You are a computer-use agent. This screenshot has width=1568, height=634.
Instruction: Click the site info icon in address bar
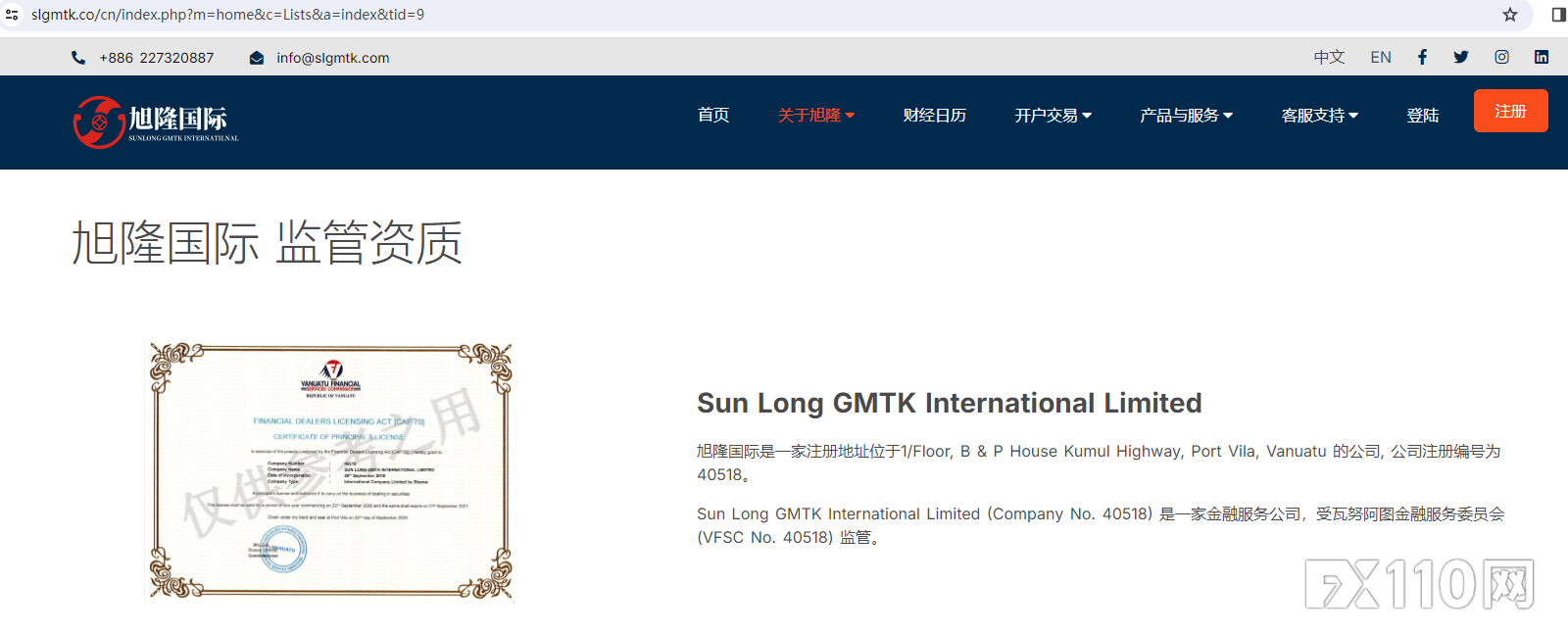tap(12, 15)
